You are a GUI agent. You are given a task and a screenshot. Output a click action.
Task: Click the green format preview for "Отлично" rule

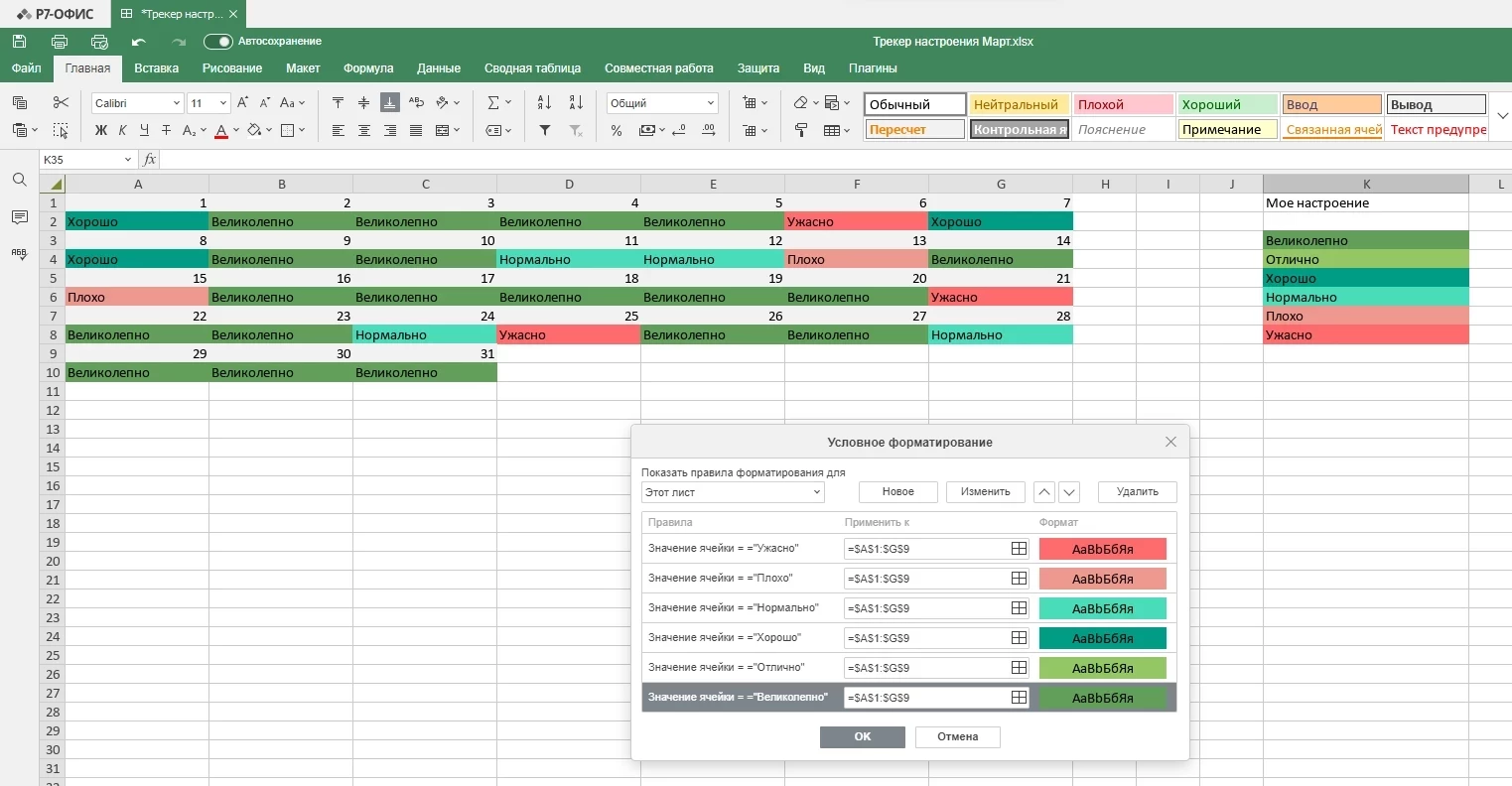pyautogui.click(x=1102, y=668)
